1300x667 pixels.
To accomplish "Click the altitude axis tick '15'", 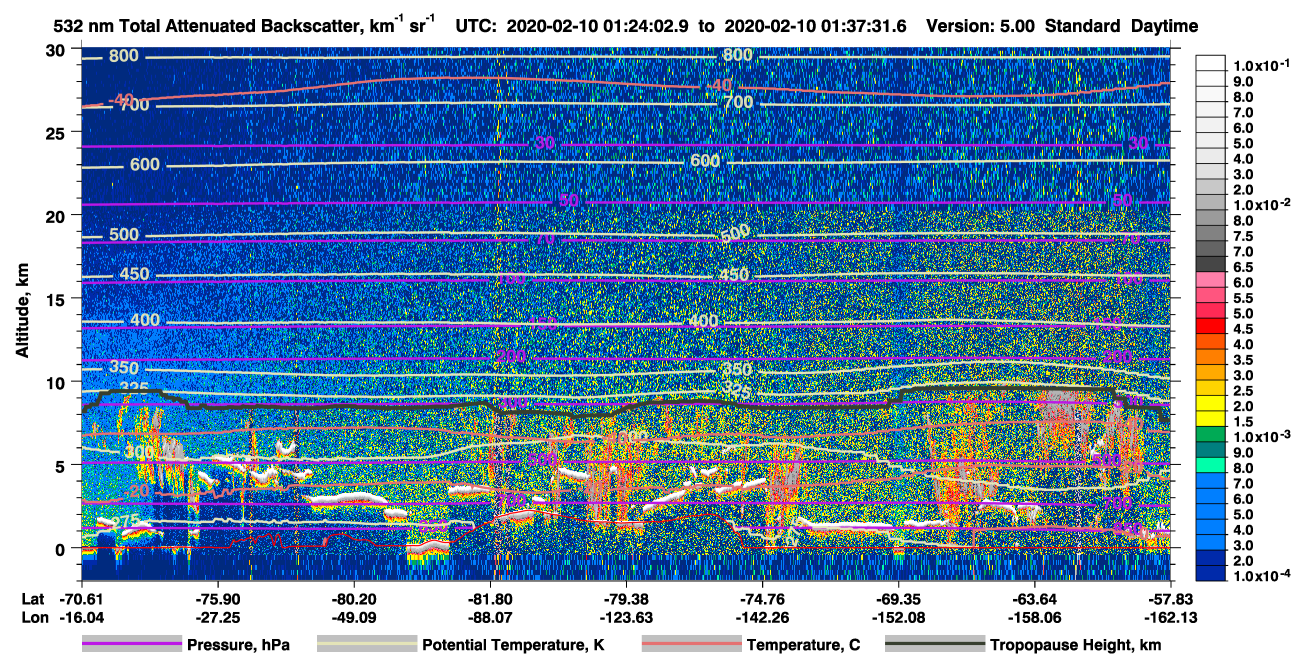I will [x=58, y=299].
